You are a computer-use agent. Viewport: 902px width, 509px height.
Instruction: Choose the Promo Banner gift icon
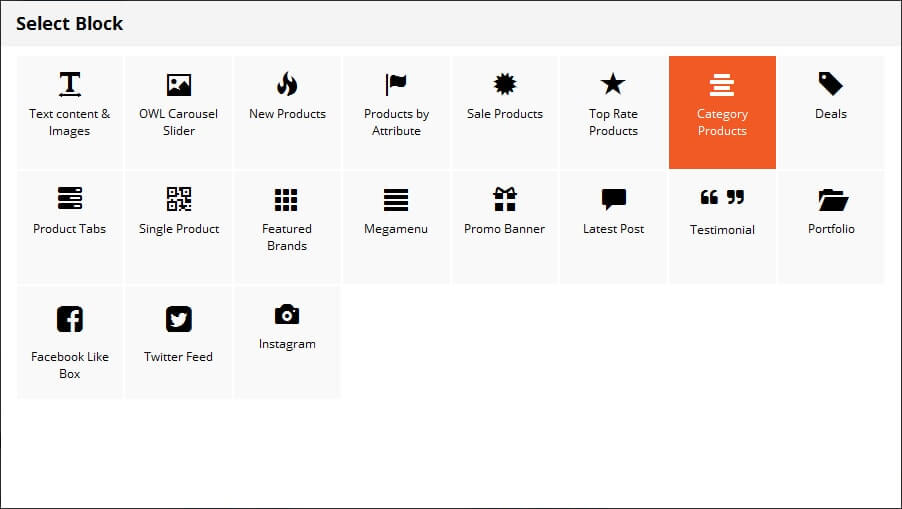[504, 199]
